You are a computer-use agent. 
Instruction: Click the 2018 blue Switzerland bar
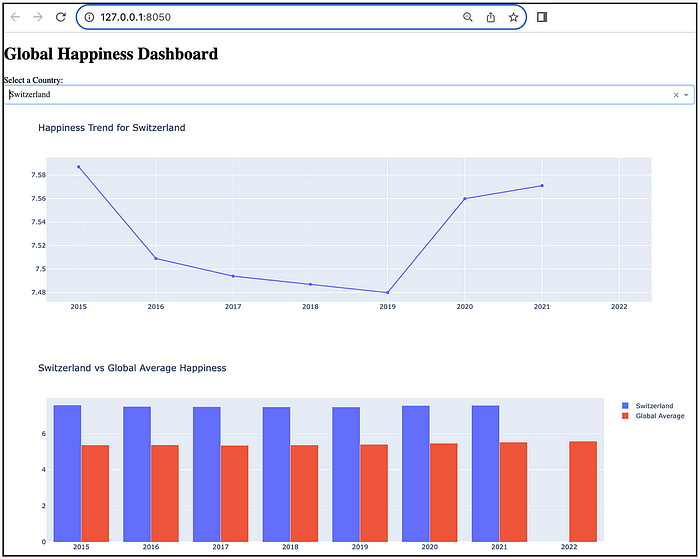(x=276, y=474)
